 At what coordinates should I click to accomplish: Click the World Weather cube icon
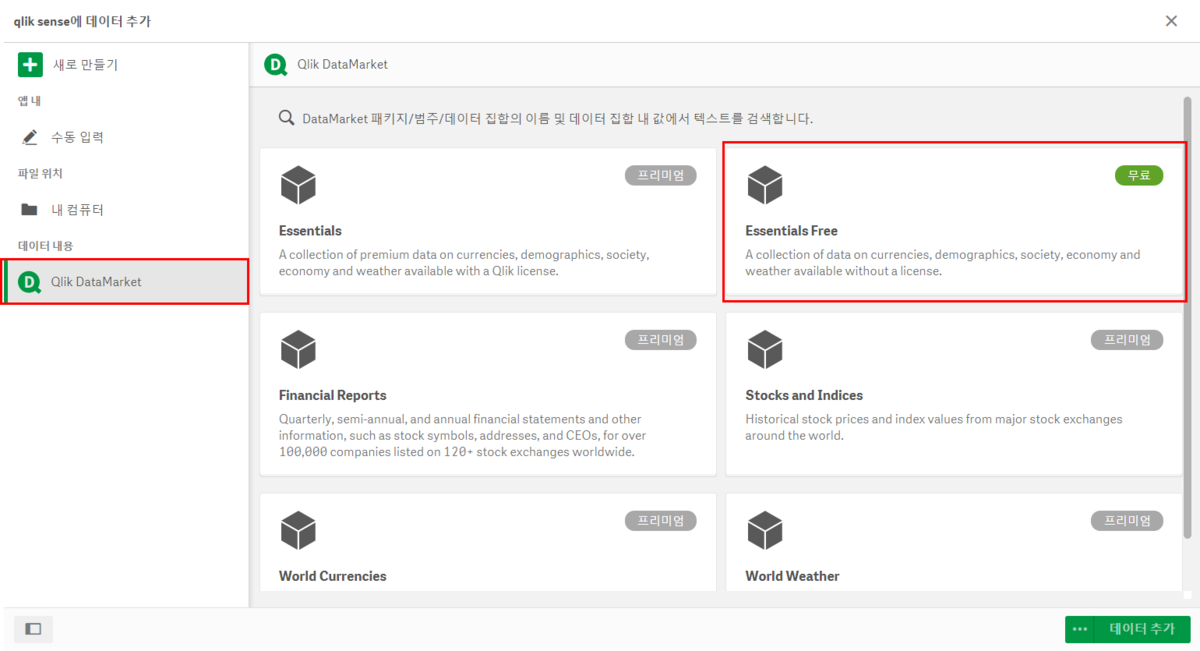(764, 530)
